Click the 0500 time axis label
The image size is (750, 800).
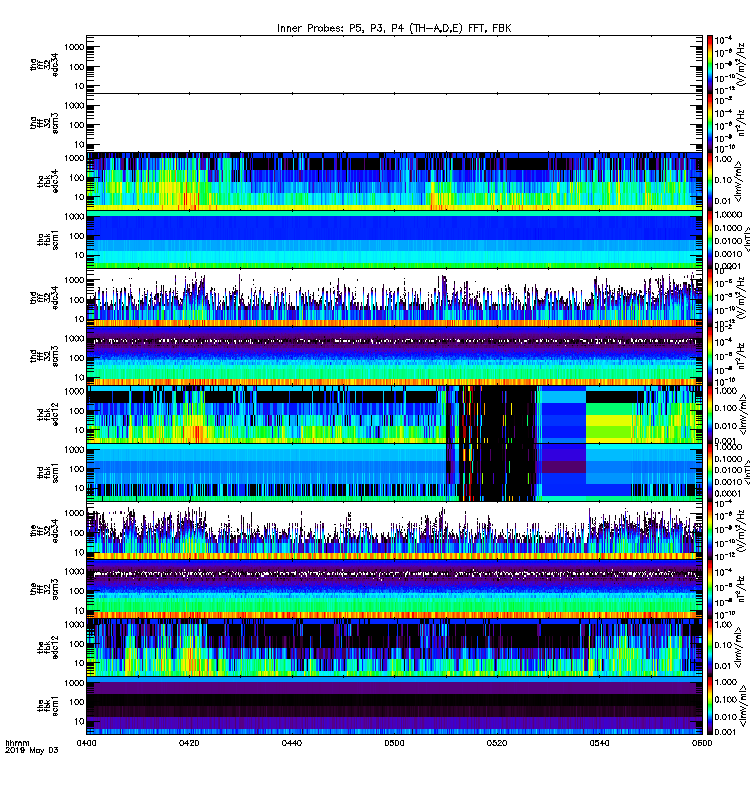tap(394, 743)
